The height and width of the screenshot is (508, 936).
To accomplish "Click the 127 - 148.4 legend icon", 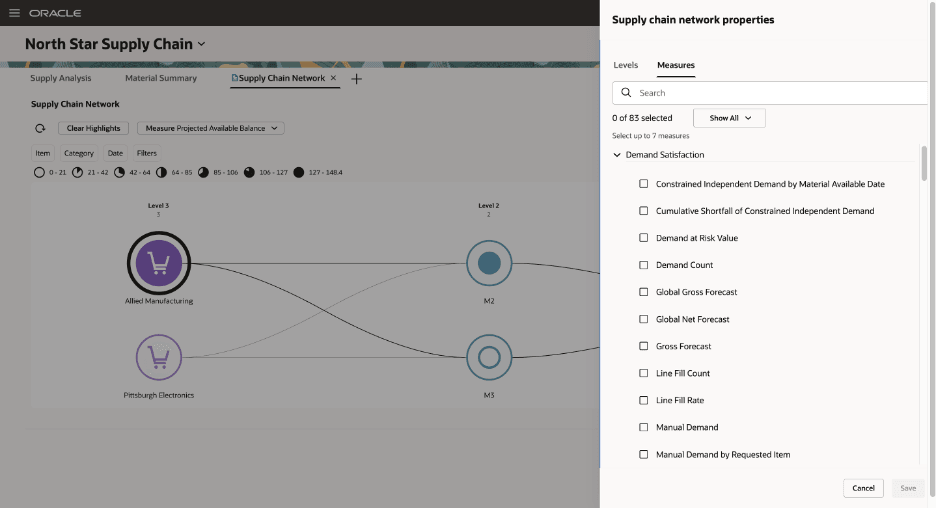I will click(x=298, y=173).
